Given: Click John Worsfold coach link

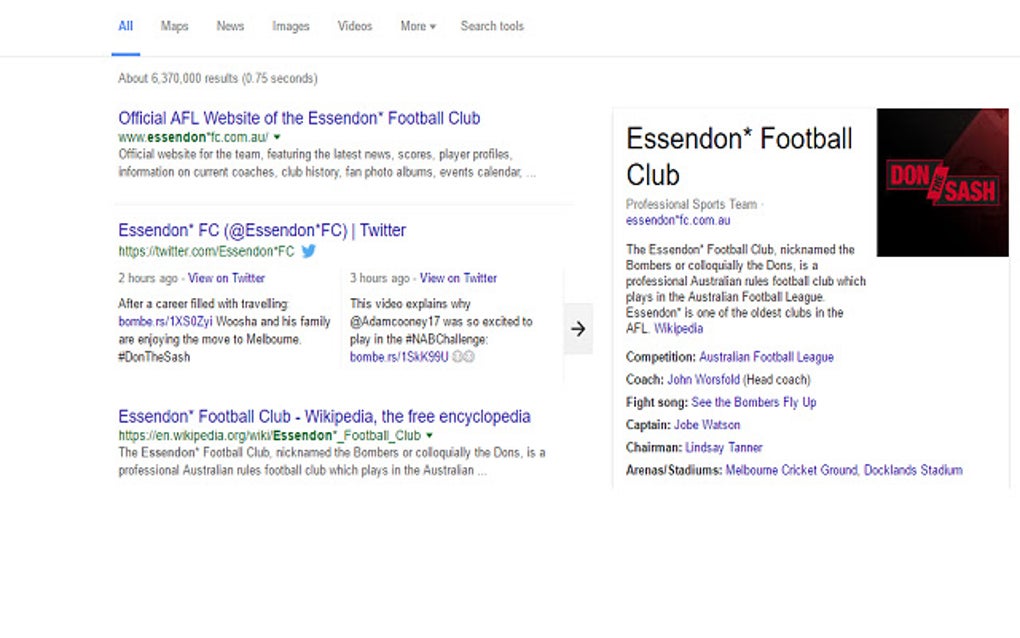Looking at the screenshot, I should click(x=706, y=380).
